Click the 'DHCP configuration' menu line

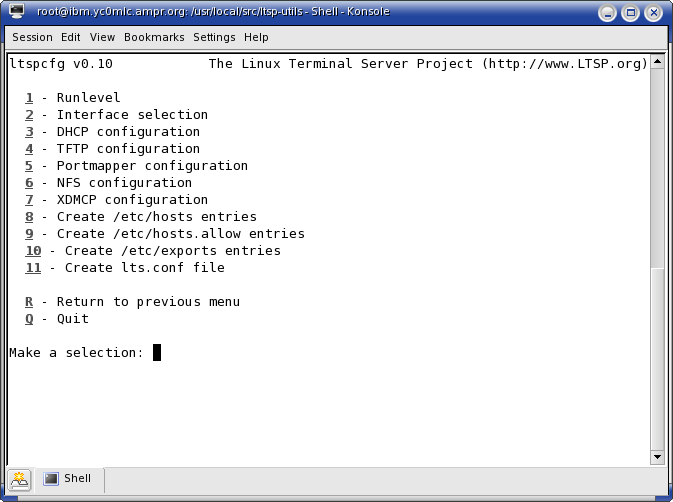click(x=112, y=132)
